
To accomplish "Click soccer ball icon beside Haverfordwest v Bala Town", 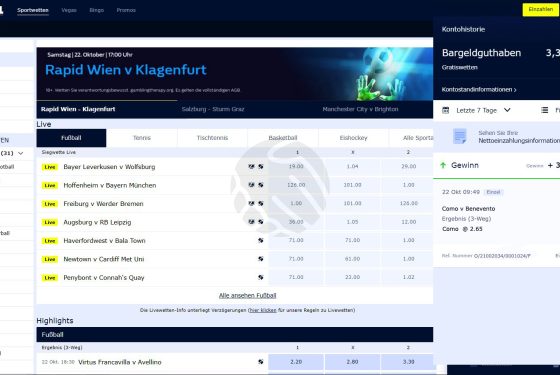I will point(261,240).
